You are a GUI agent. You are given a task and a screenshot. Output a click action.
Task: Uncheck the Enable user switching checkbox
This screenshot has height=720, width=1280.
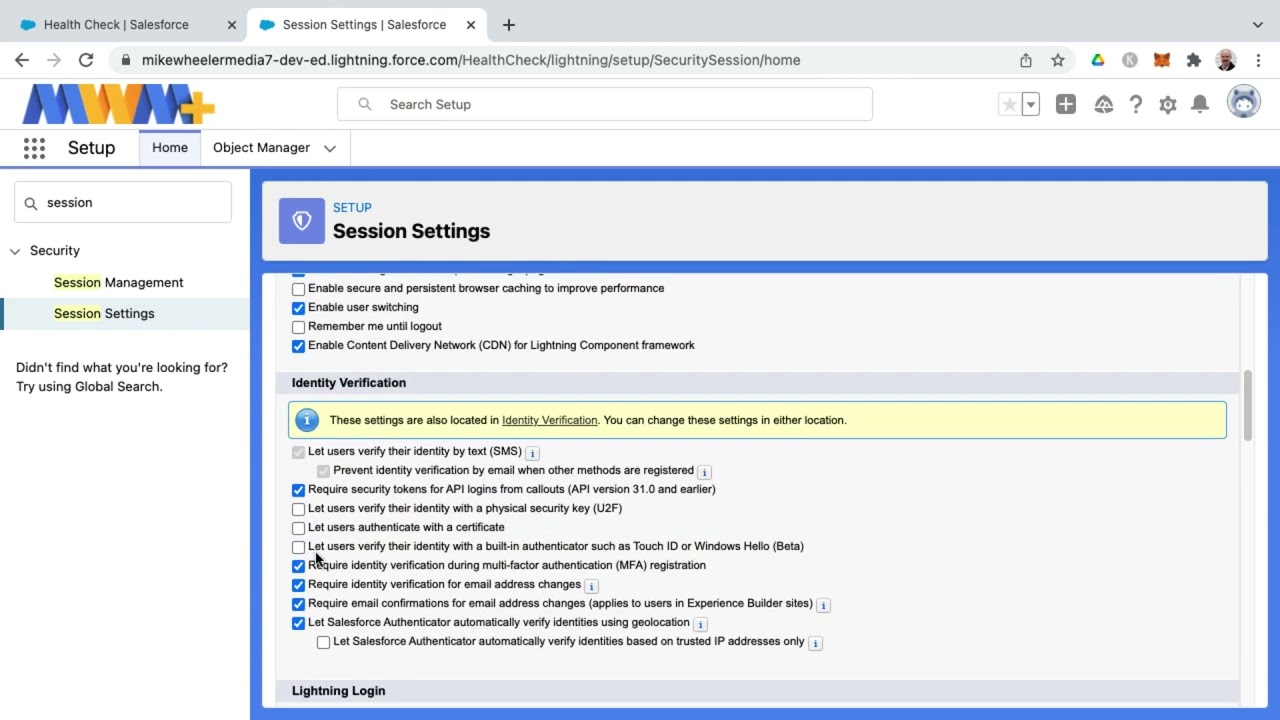tap(298, 308)
